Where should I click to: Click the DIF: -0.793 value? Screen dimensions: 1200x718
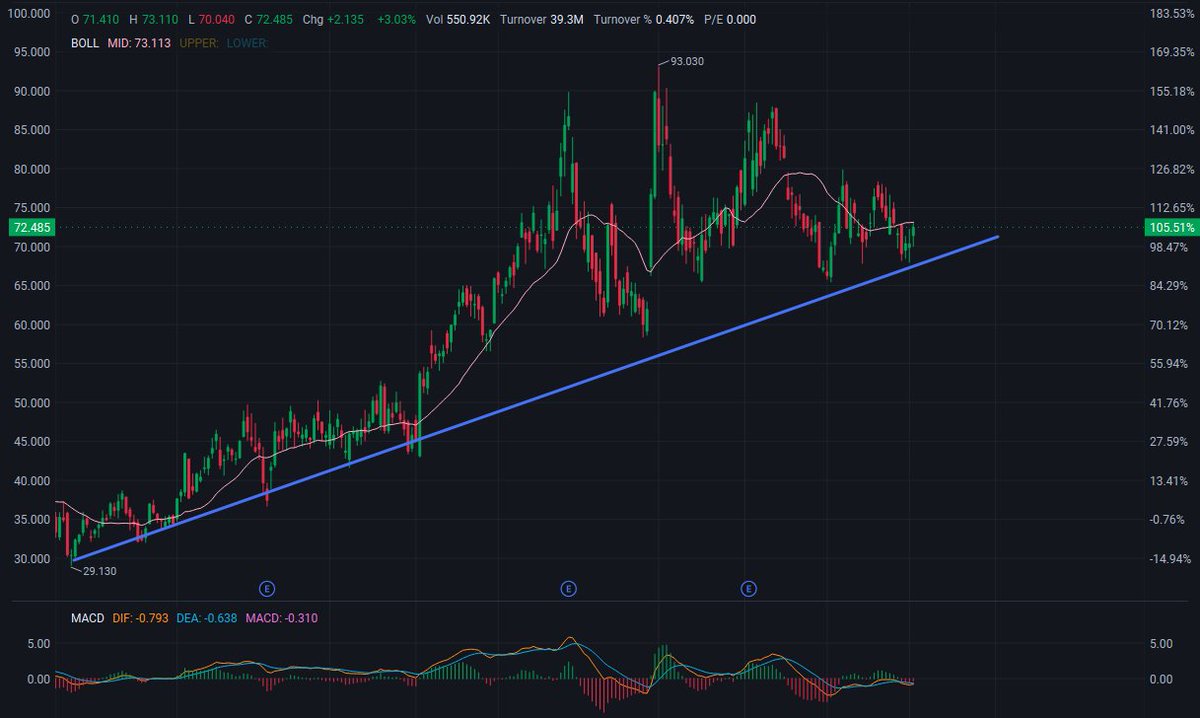click(x=139, y=619)
